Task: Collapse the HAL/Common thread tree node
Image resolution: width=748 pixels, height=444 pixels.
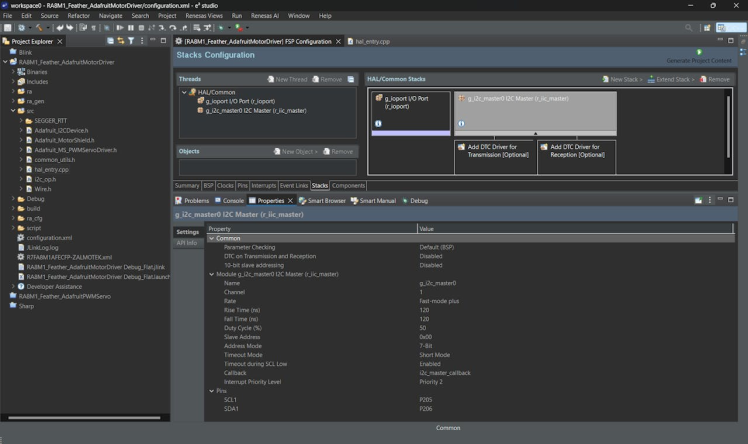Action: click(x=183, y=92)
